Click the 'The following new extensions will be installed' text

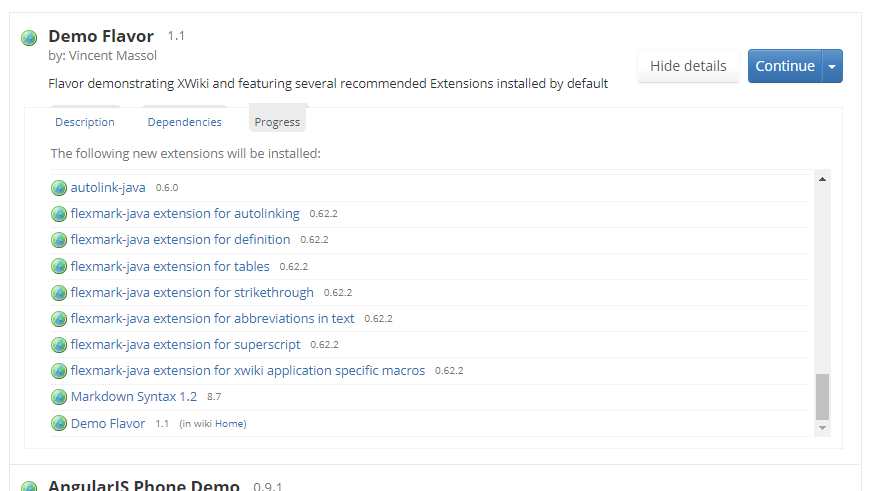(186, 153)
